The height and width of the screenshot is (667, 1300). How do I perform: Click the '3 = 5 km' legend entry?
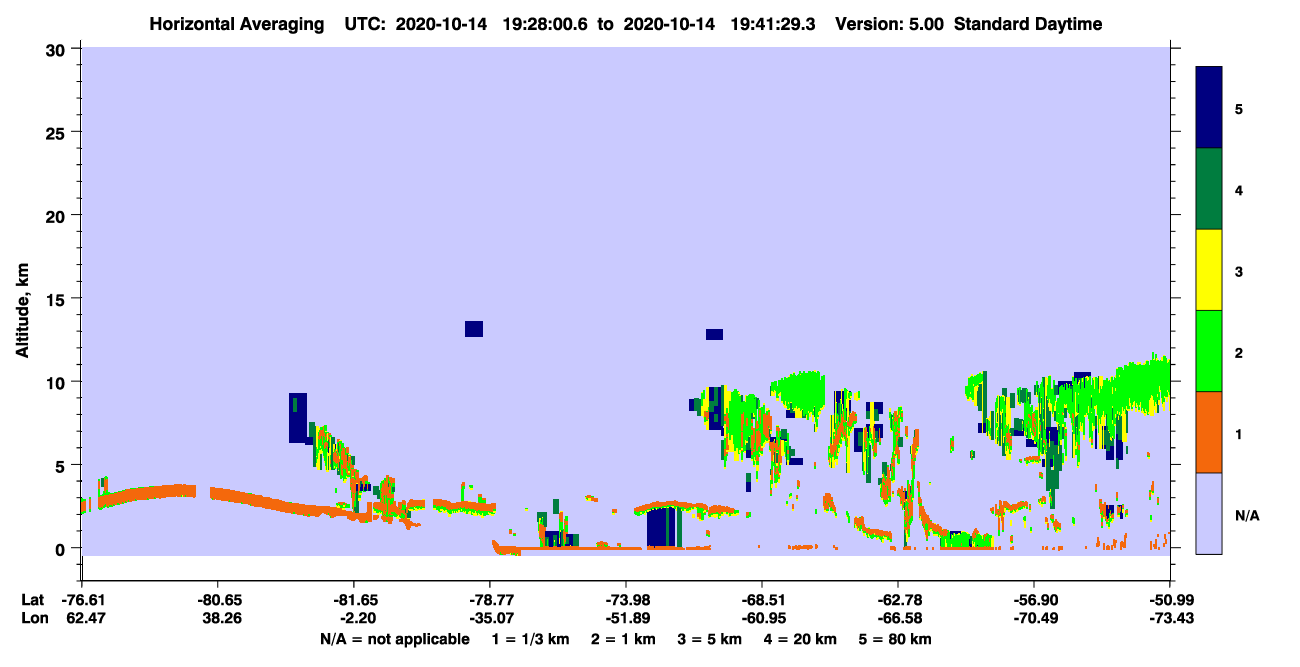click(709, 639)
